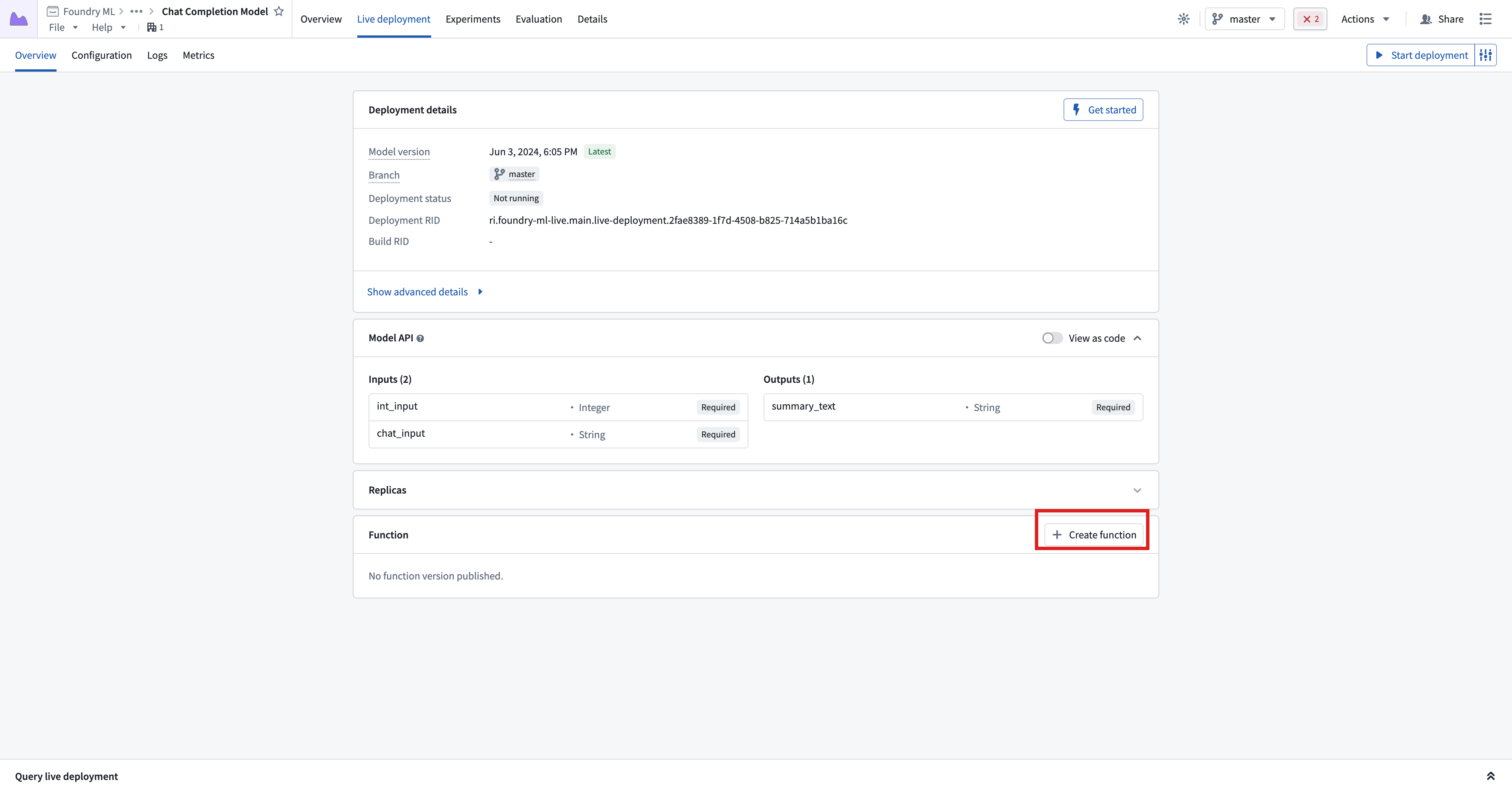
Task: Click the errors indicator showing 2
Action: click(x=1310, y=19)
